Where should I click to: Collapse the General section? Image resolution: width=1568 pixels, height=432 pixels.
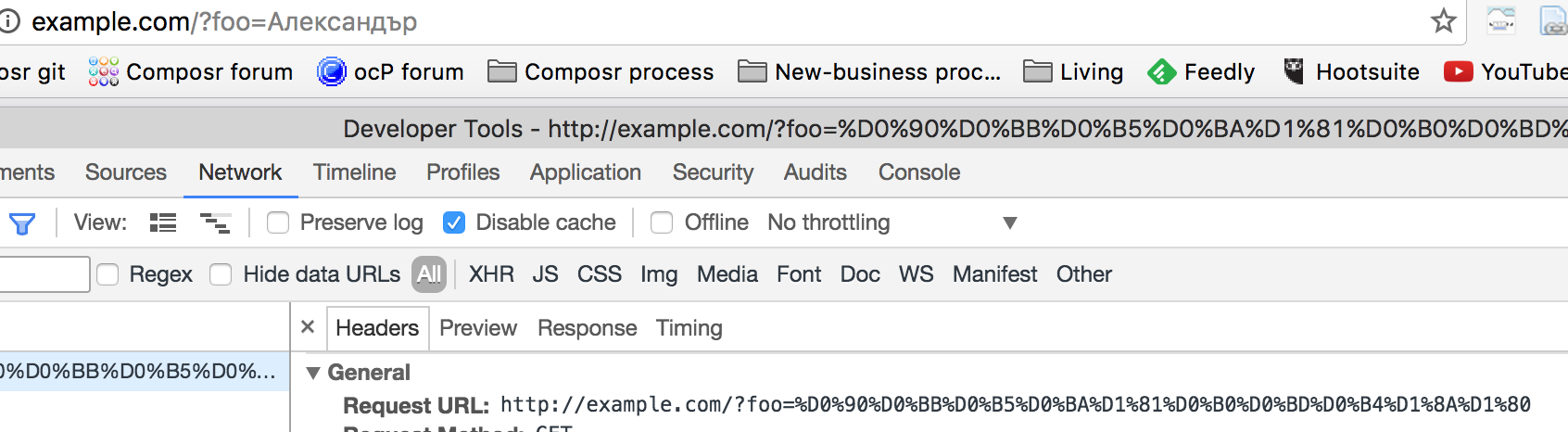[x=313, y=373]
